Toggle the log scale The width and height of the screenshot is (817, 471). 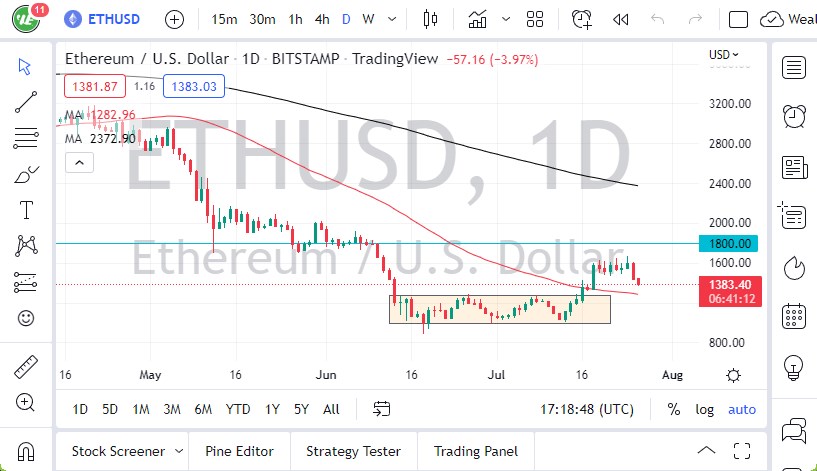(704, 410)
